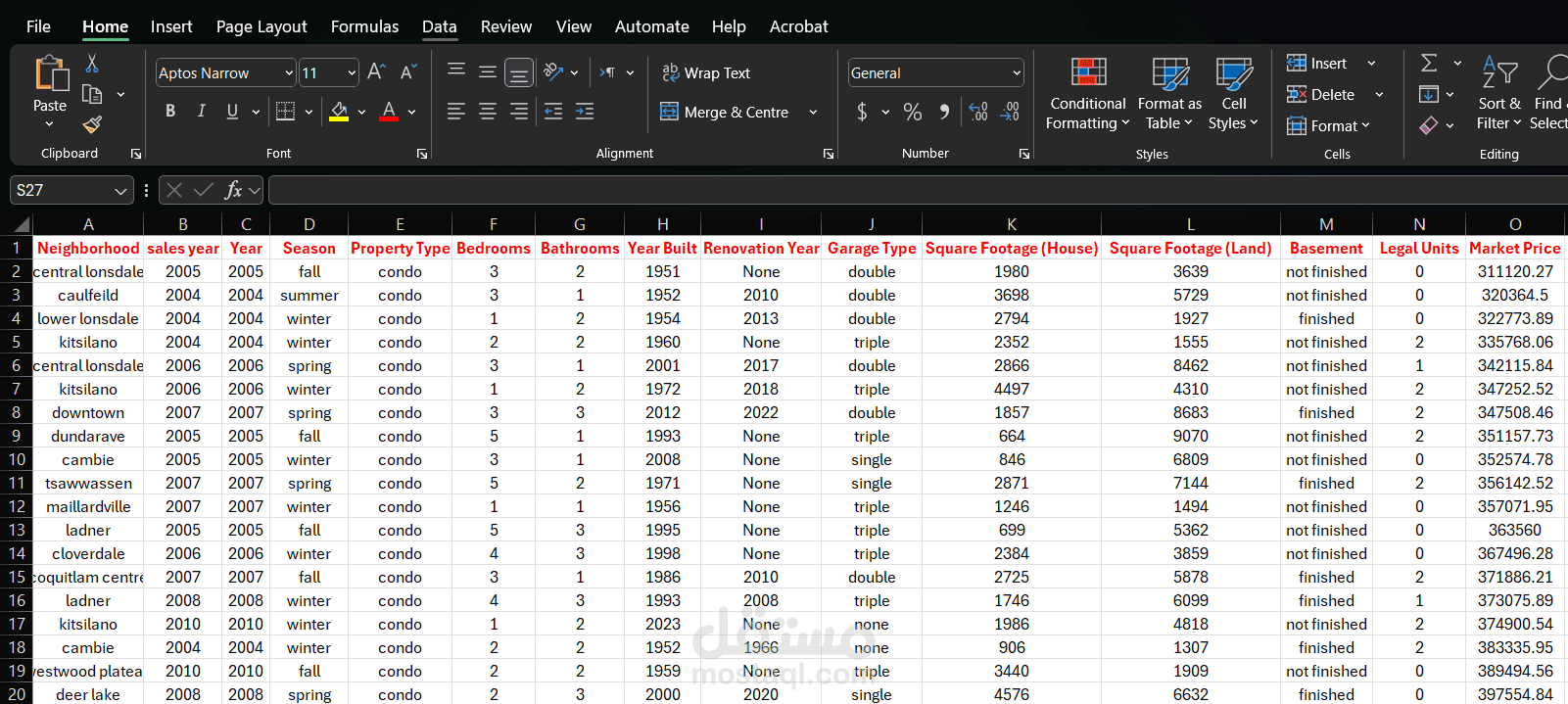This screenshot has width=1568, height=704.
Task: Toggle Bold formatting
Action: [170, 112]
